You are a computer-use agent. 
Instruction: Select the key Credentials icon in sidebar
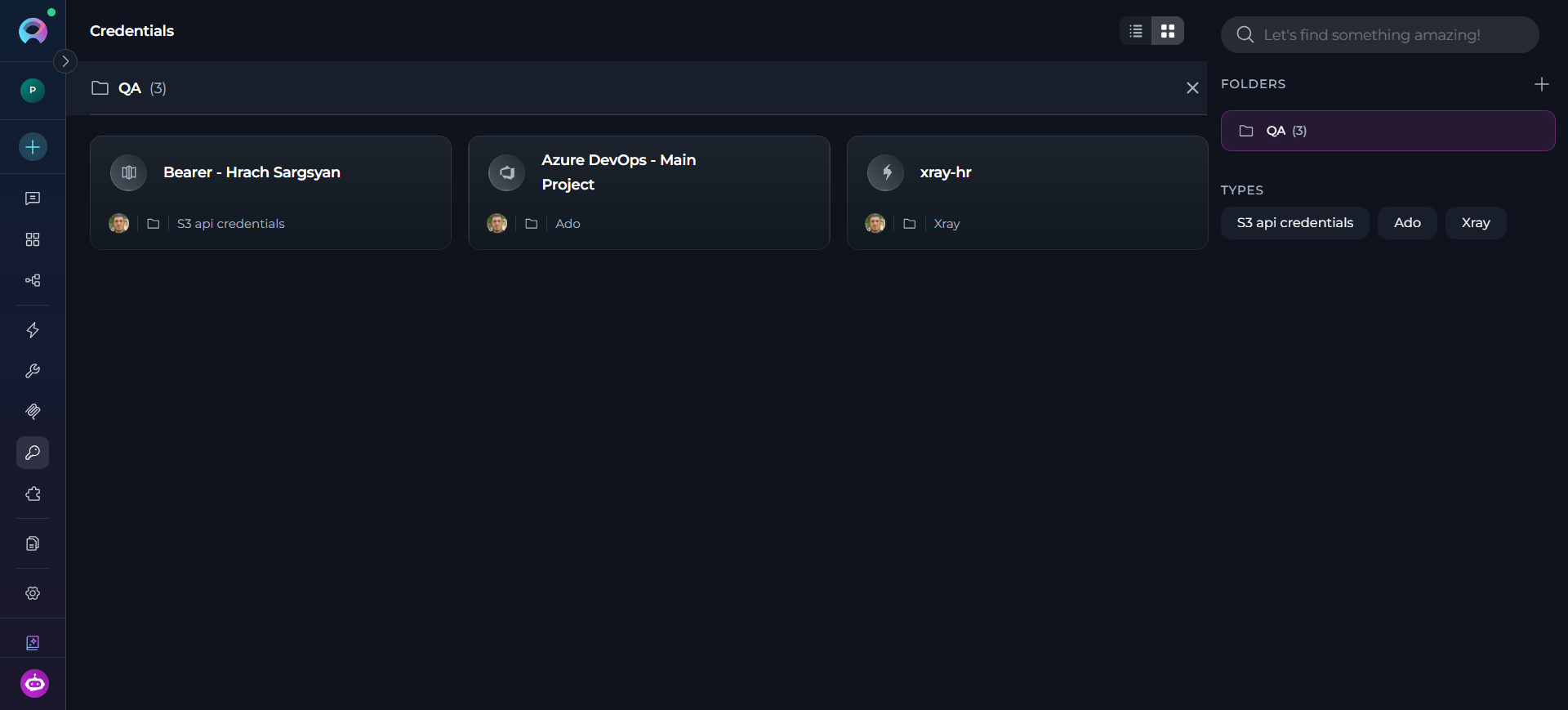(x=33, y=453)
